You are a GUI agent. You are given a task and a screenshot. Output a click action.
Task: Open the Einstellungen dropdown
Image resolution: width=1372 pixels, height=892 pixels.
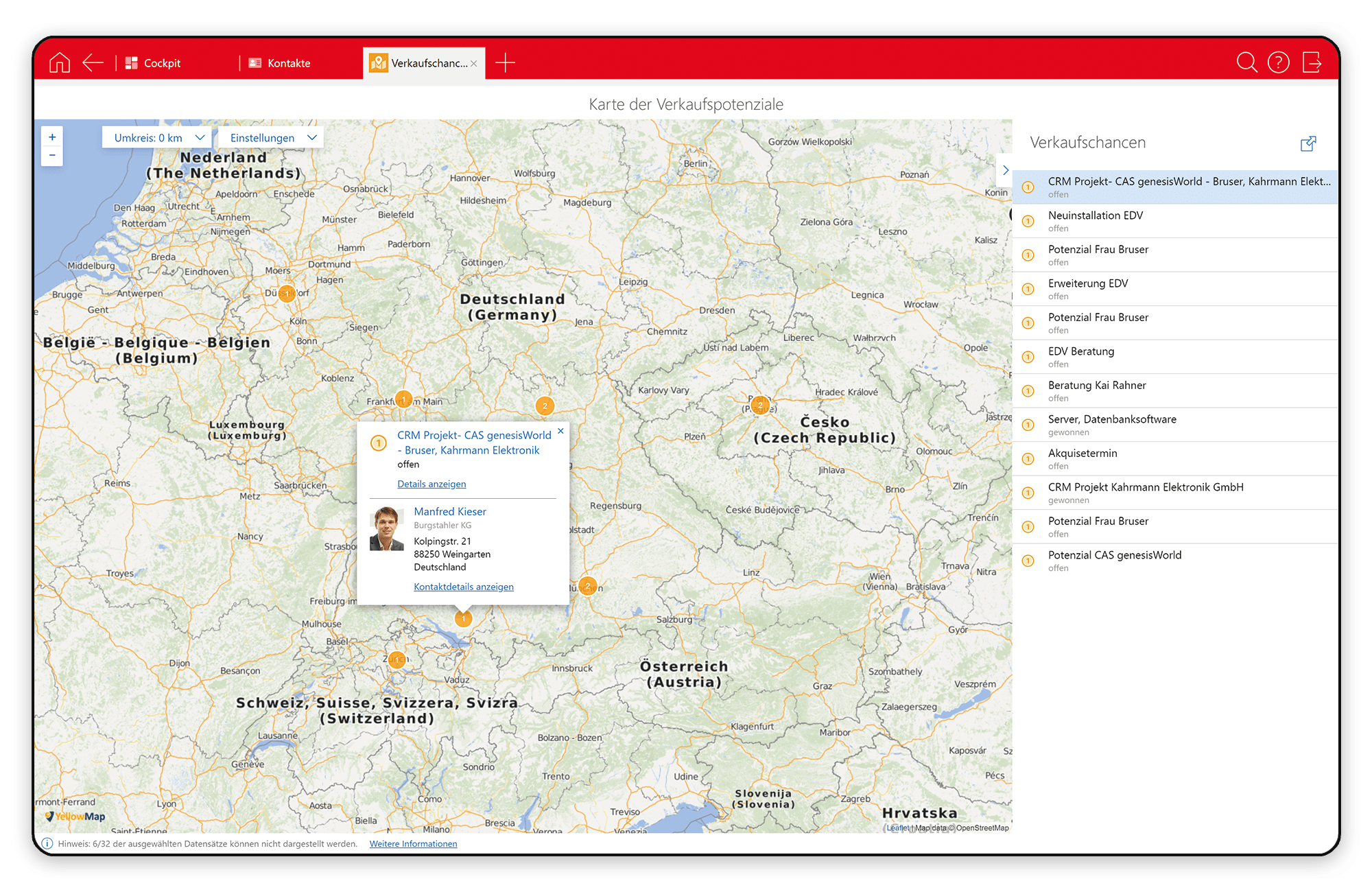coord(271,137)
